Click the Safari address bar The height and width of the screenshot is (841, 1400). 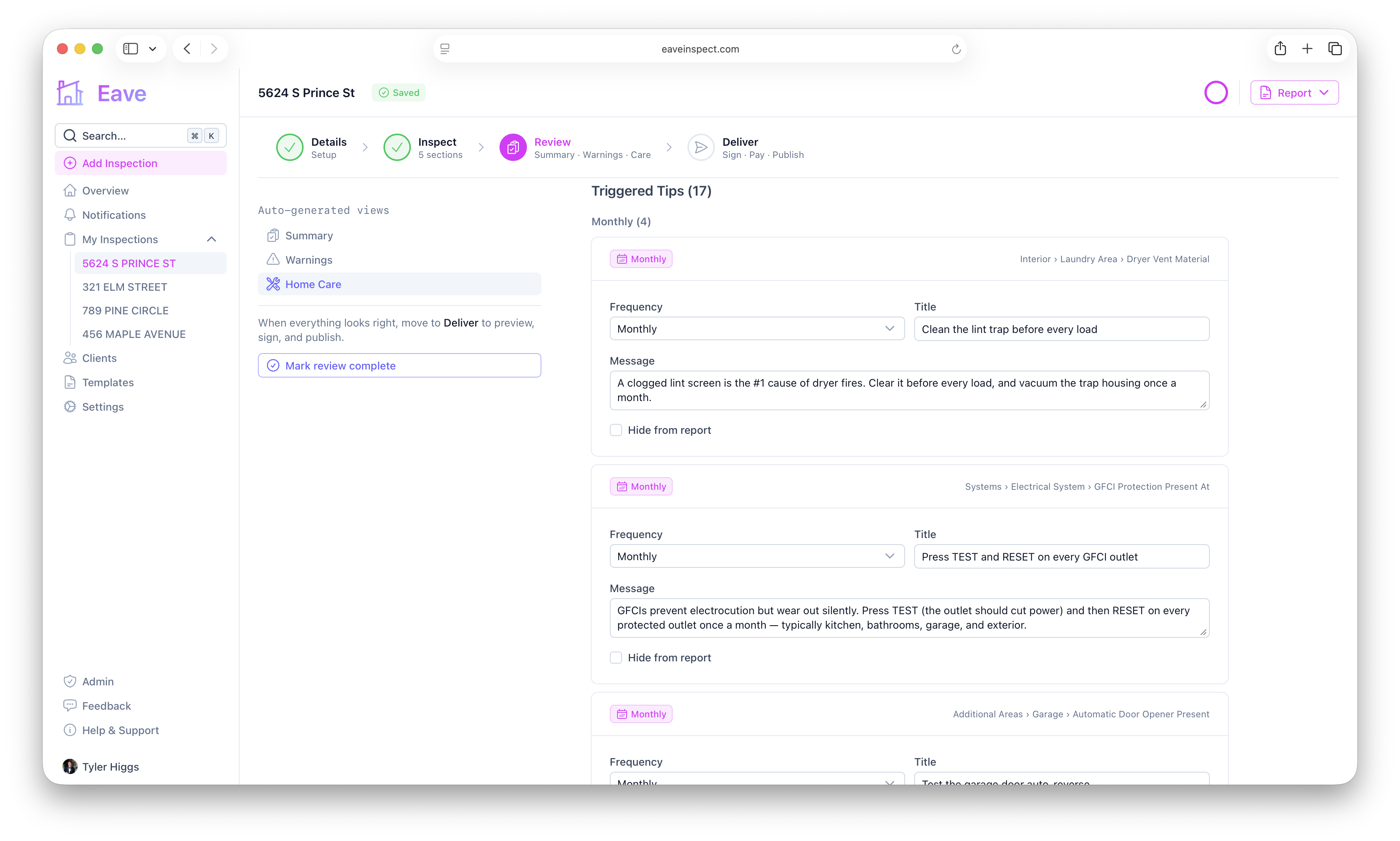point(700,49)
